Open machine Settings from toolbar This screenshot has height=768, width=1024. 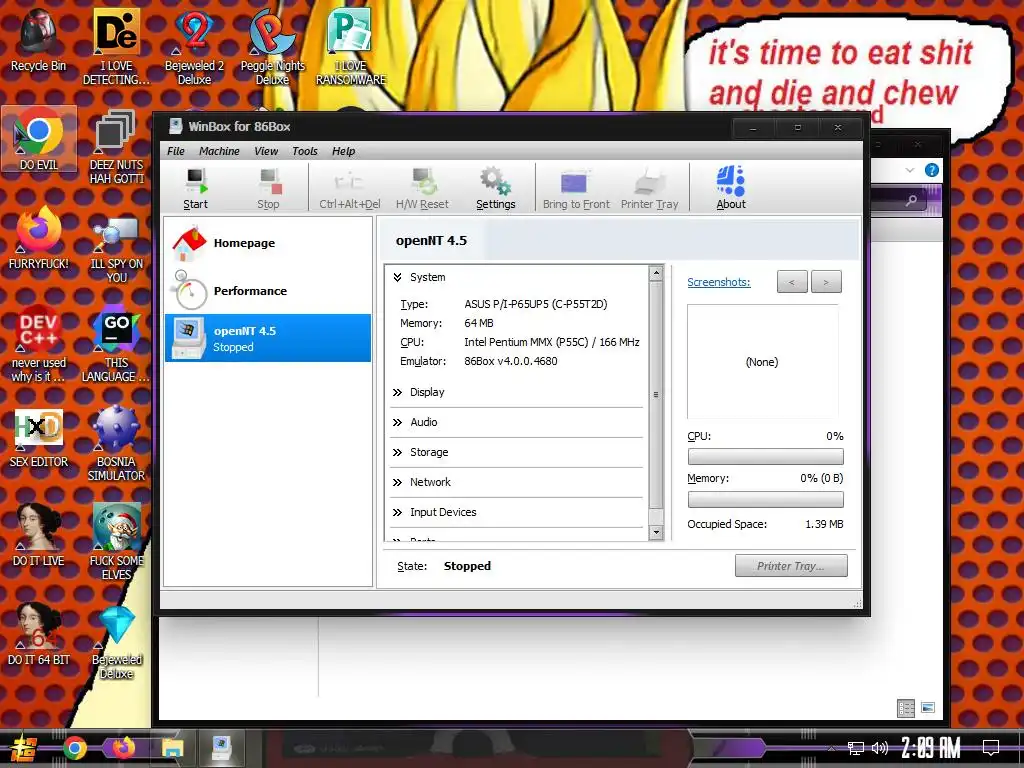click(x=496, y=188)
